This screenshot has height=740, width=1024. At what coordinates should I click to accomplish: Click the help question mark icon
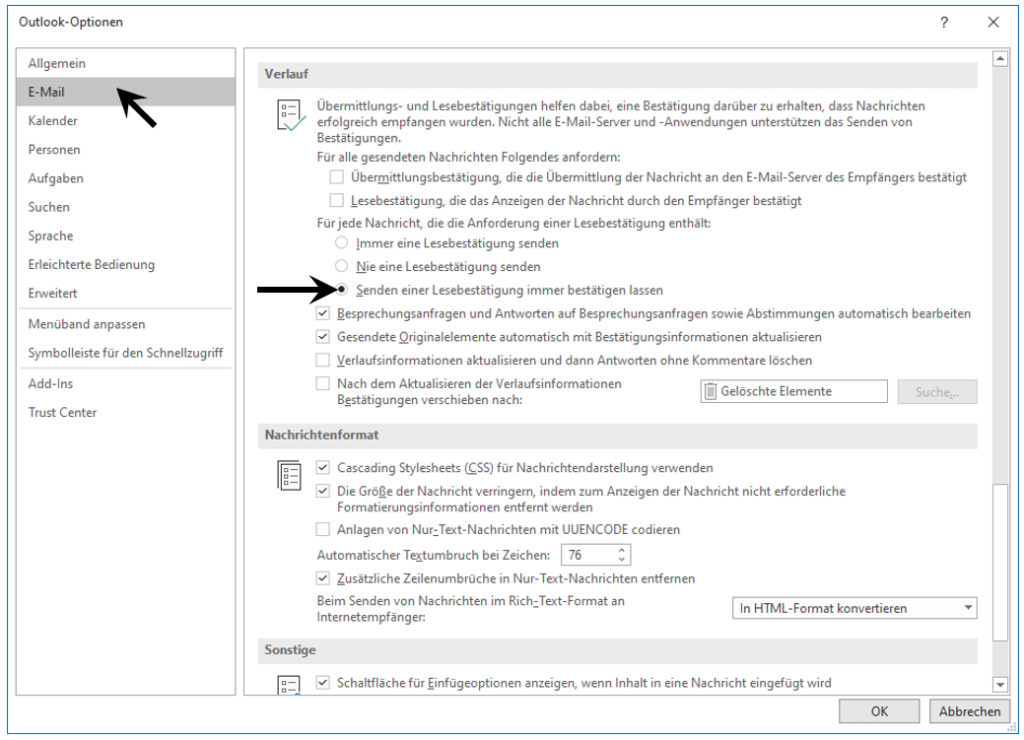944,22
